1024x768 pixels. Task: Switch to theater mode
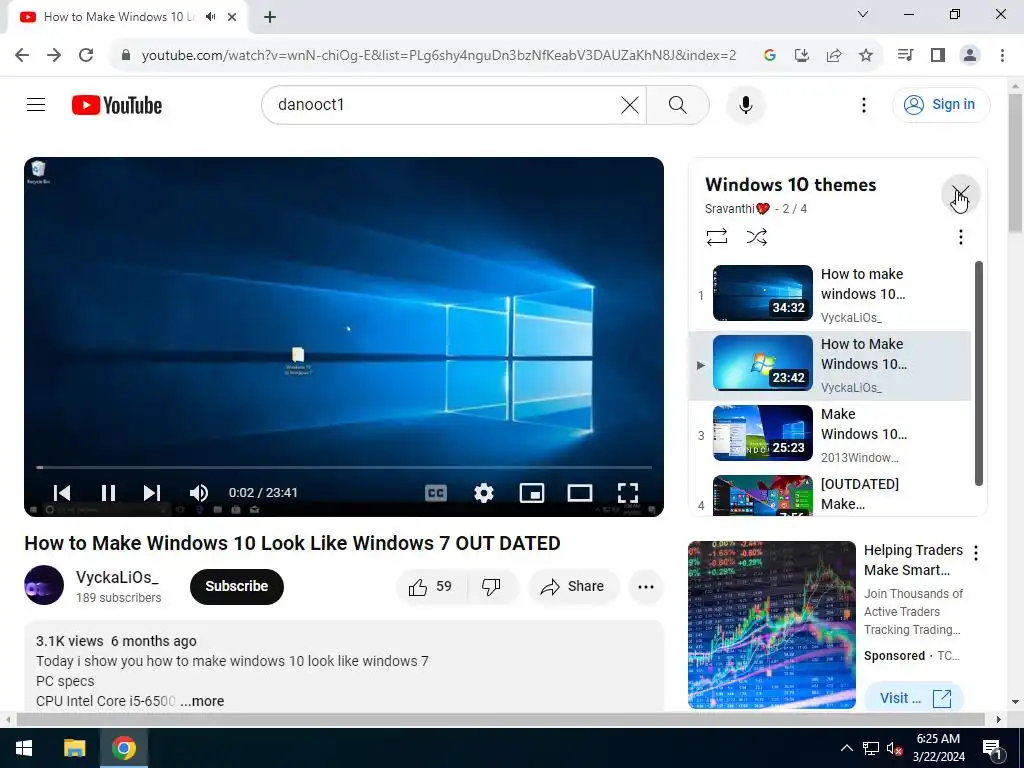pos(579,492)
